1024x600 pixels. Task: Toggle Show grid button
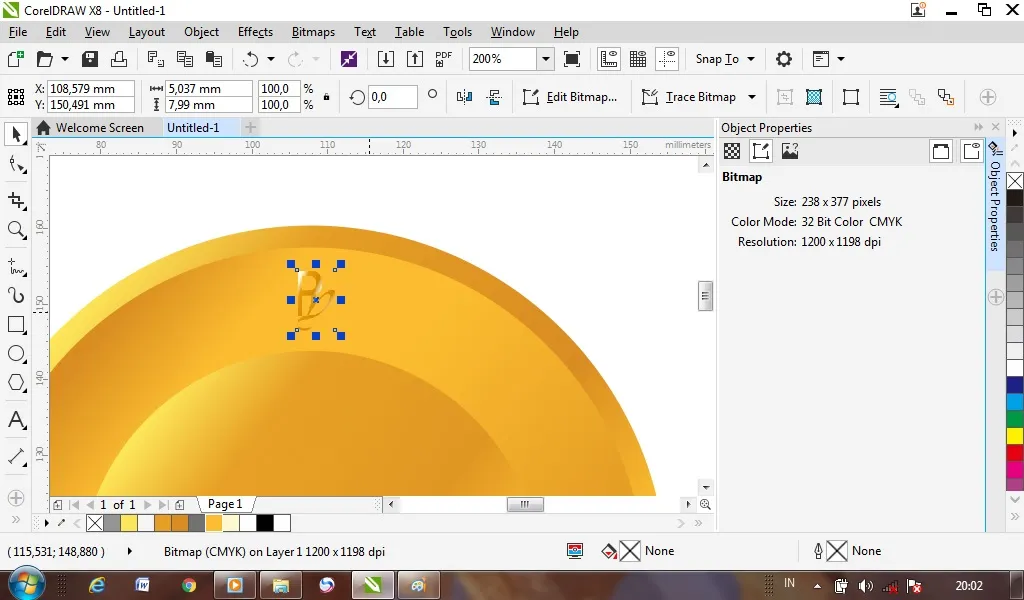[638, 59]
